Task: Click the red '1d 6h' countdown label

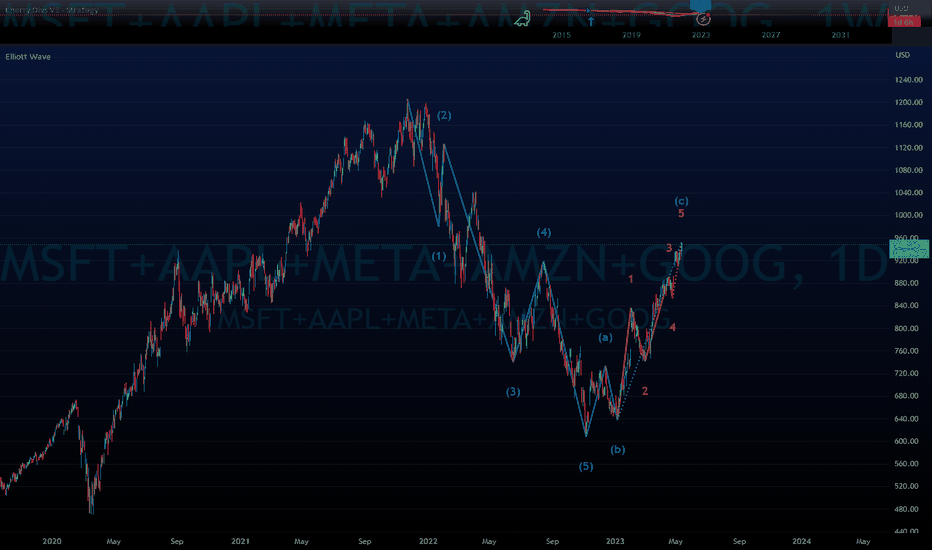Action: point(903,22)
